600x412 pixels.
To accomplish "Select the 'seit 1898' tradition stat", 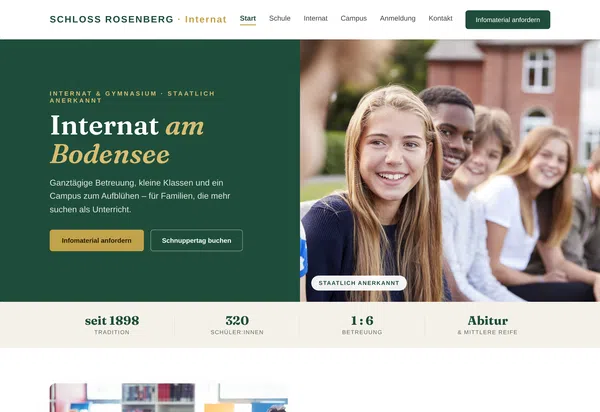I will 112,325.
